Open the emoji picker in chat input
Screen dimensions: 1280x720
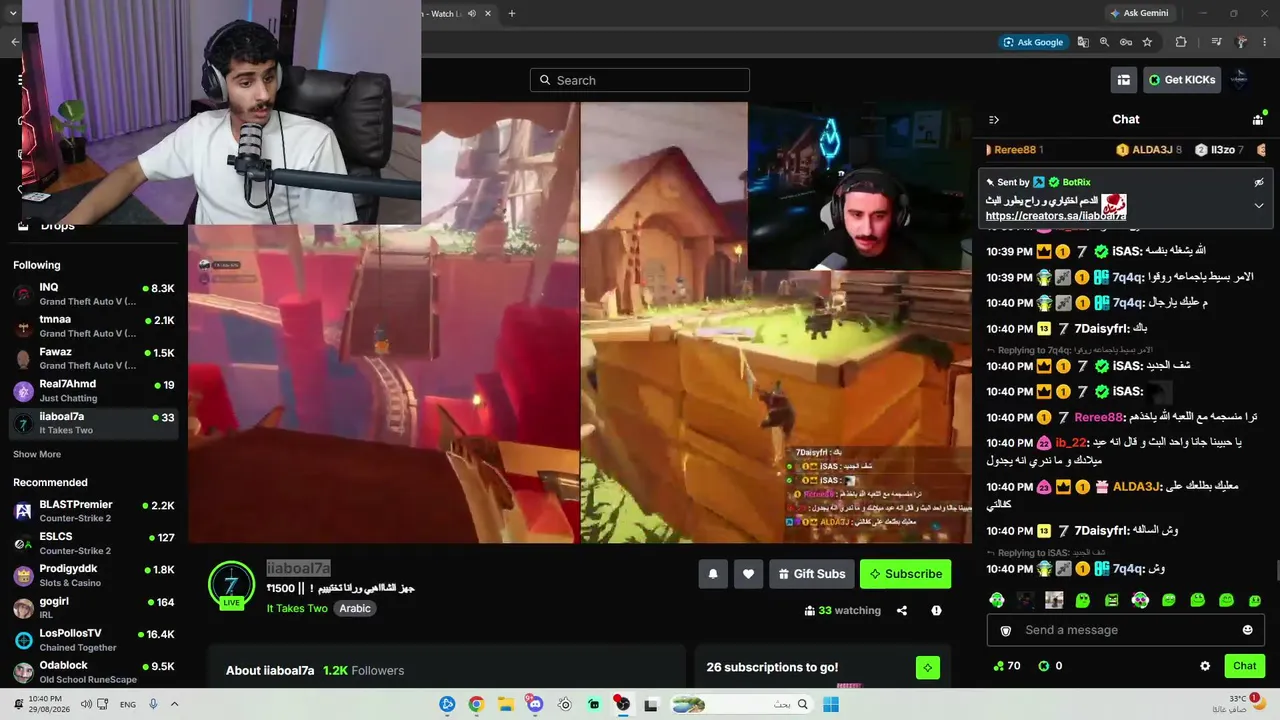click(x=1247, y=630)
